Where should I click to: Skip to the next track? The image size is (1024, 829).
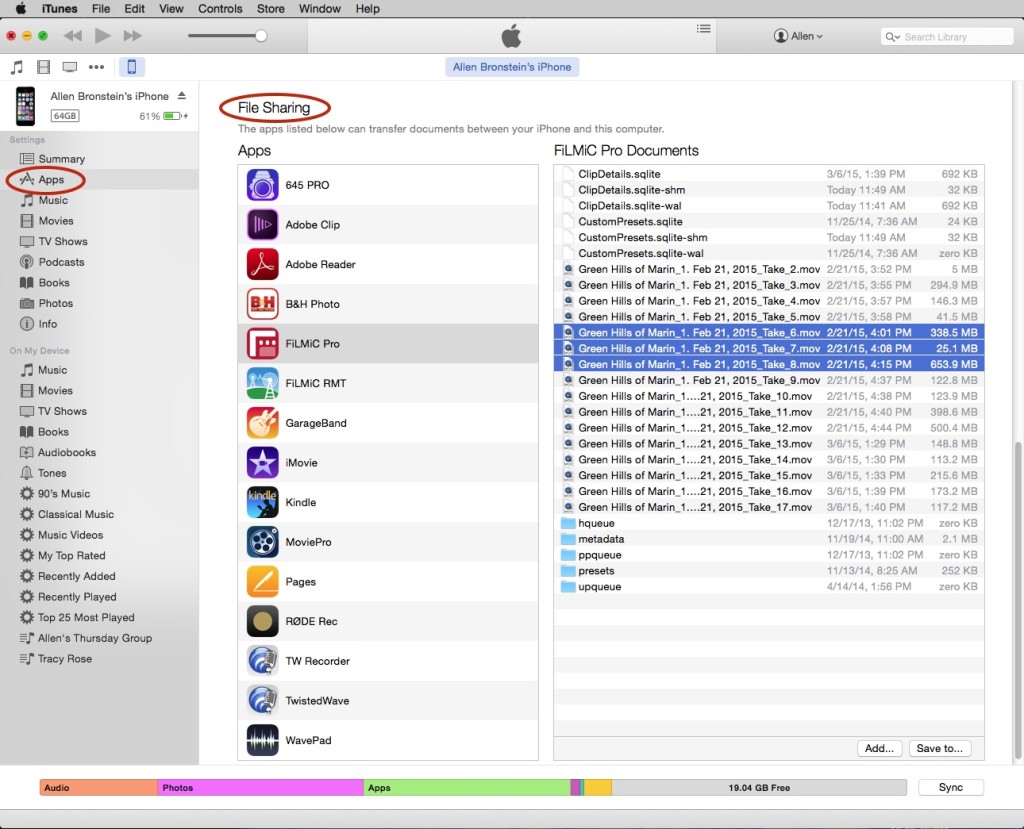[x=133, y=35]
